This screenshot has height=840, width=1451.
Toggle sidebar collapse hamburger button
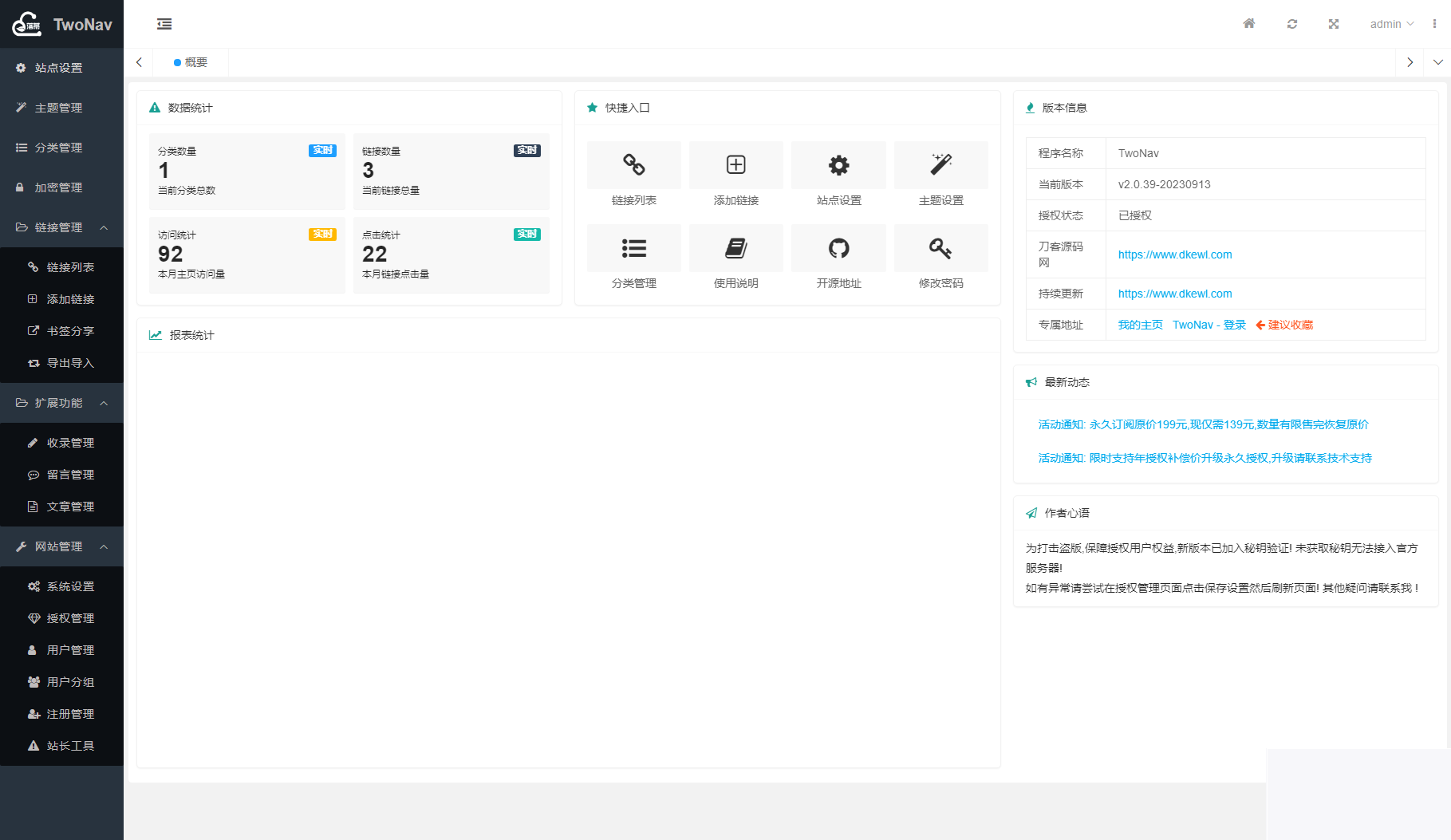(164, 24)
